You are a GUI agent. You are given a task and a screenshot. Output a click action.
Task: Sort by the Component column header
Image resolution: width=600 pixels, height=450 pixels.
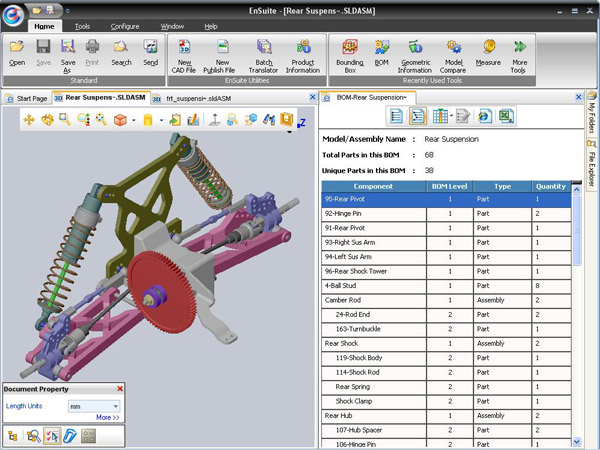tap(373, 186)
